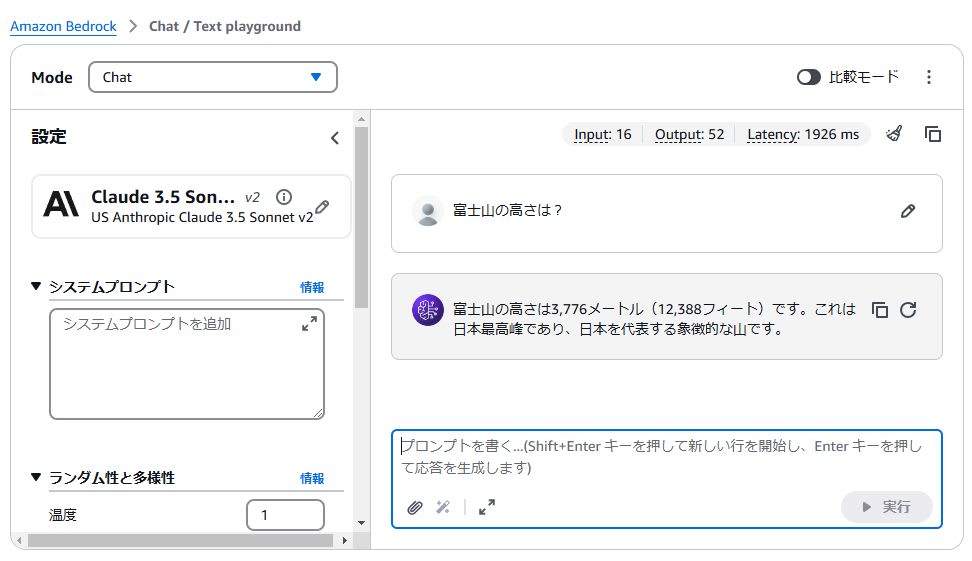Click settings panel vertical scrollbar thumb
The height and width of the screenshot is (561, 972).
[x=361, y=217]
